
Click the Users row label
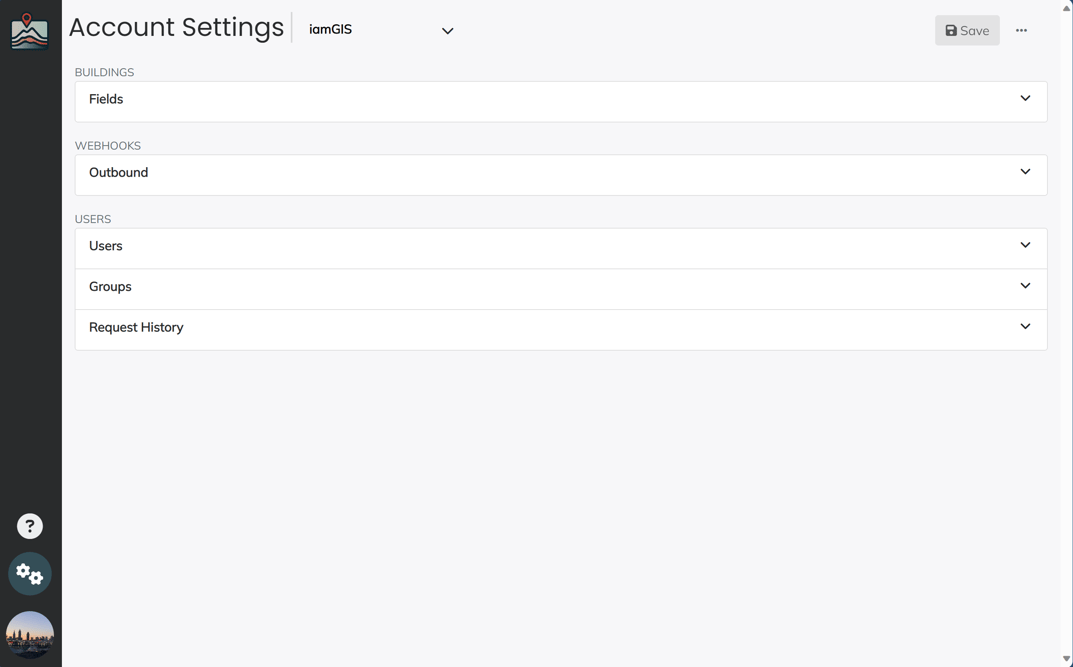click(x=105, y=246)
